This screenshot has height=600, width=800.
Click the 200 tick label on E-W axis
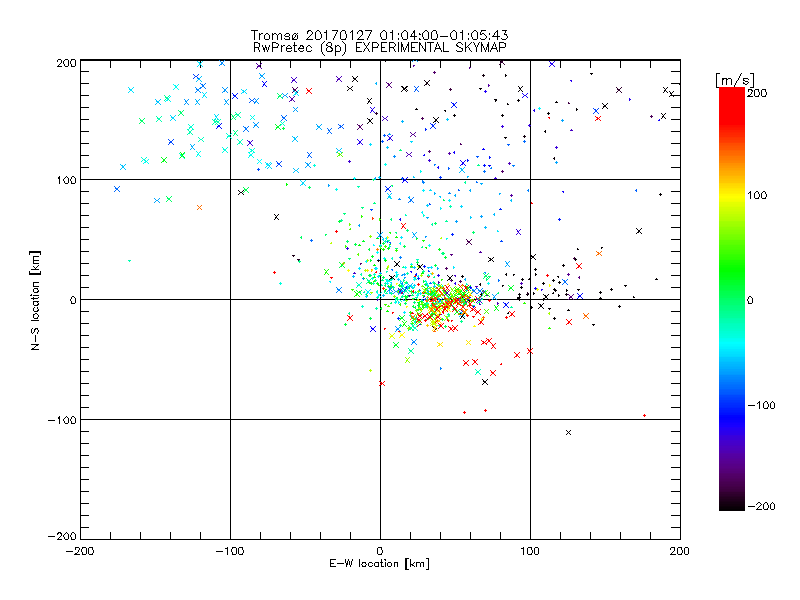click(x=680, y=551)
